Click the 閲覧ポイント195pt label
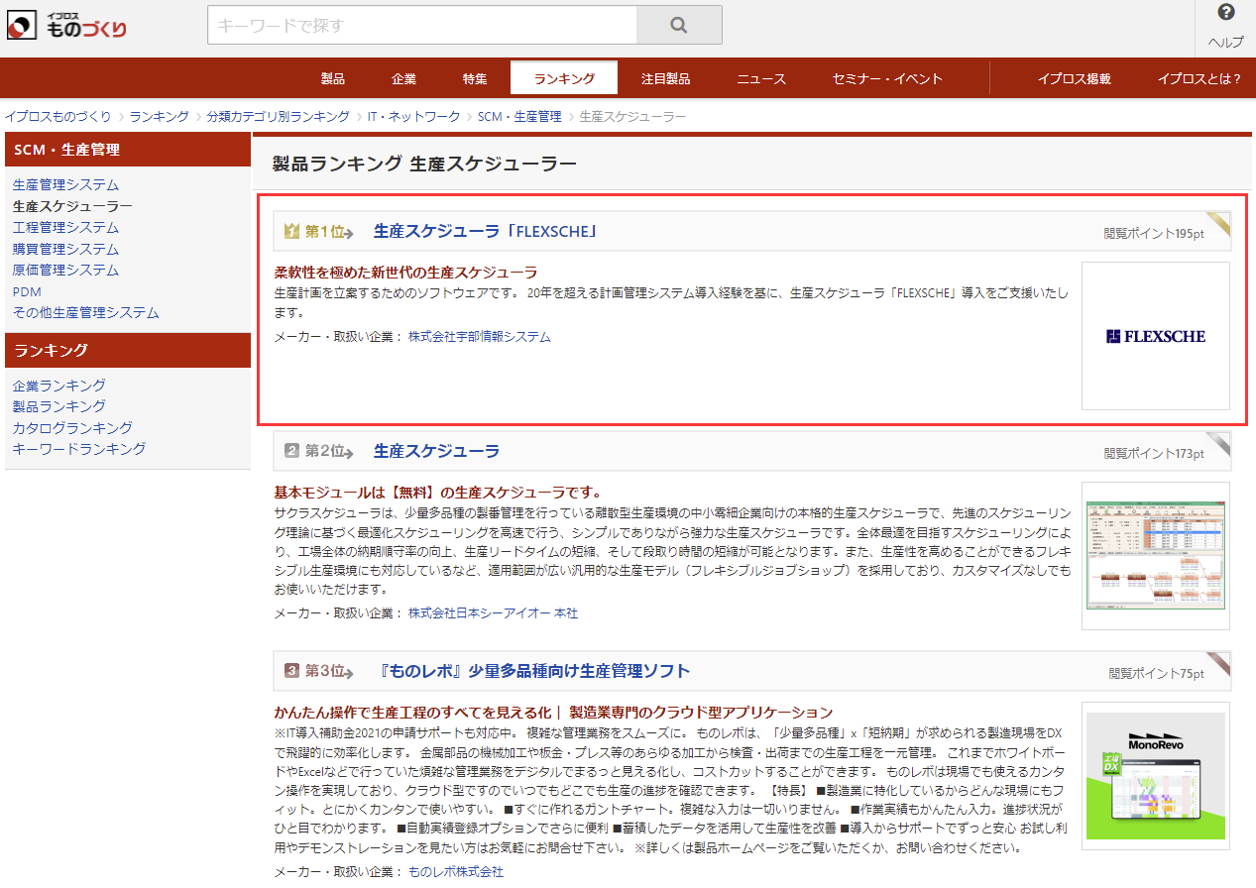 tap(1154, 234)
